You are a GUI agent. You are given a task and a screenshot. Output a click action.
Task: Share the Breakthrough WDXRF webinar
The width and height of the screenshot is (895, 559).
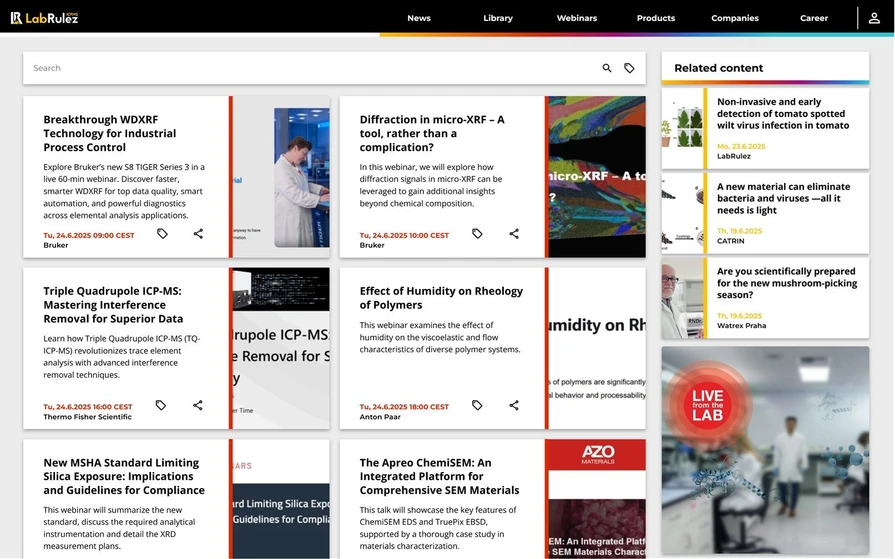pos(198,234)
